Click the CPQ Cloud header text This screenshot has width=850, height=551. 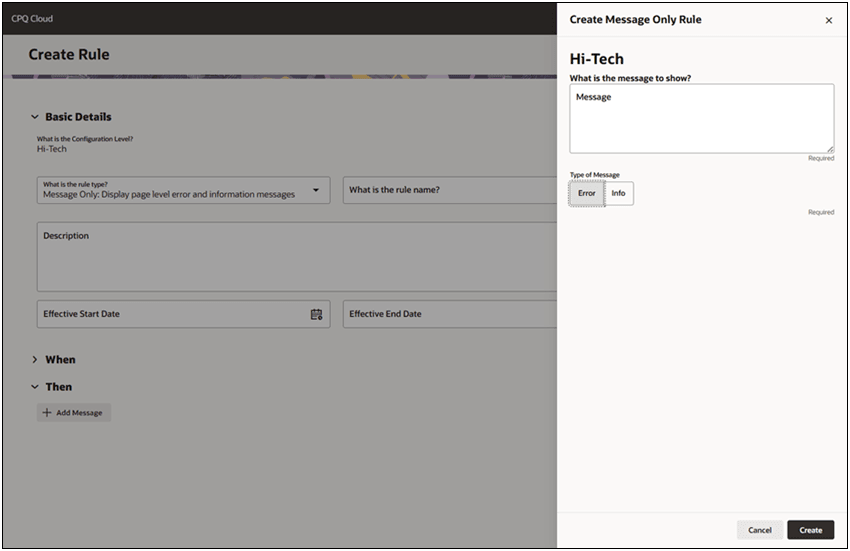[32, 18]
